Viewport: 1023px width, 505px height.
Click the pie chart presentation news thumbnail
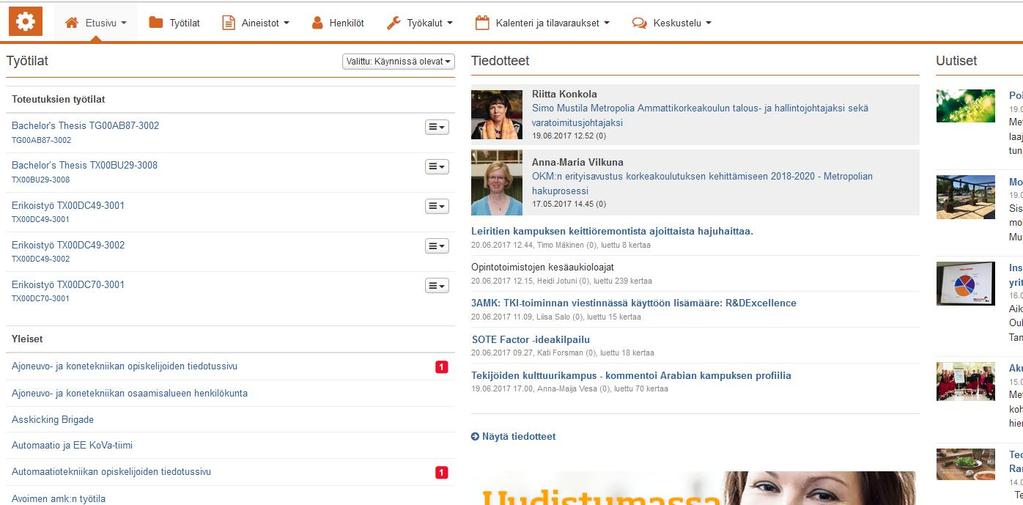coord(966,283)
